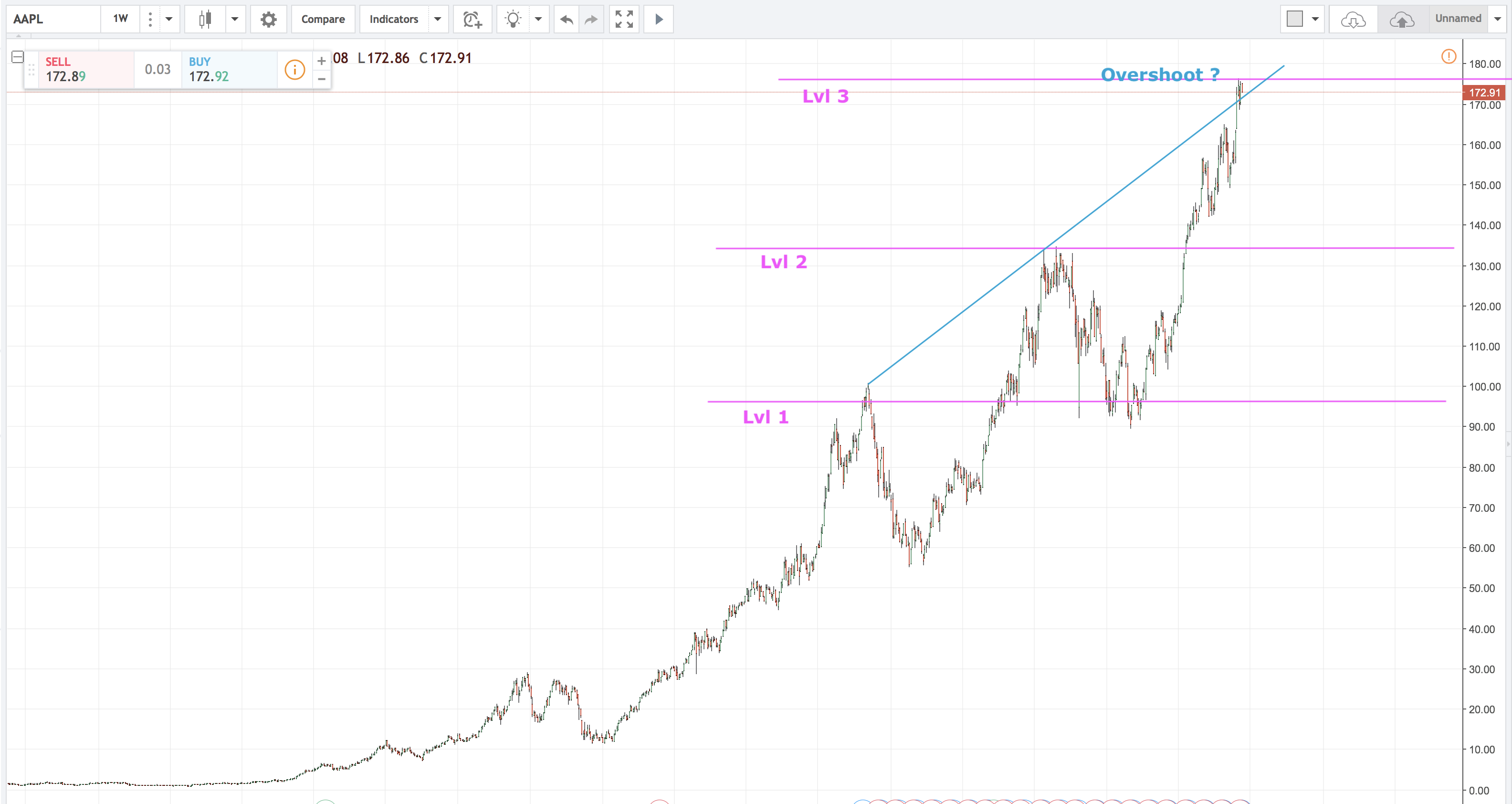Screen dimensions: 1512x804
Task: Click the lightbulb ideas icon
Action: point(513,20)
